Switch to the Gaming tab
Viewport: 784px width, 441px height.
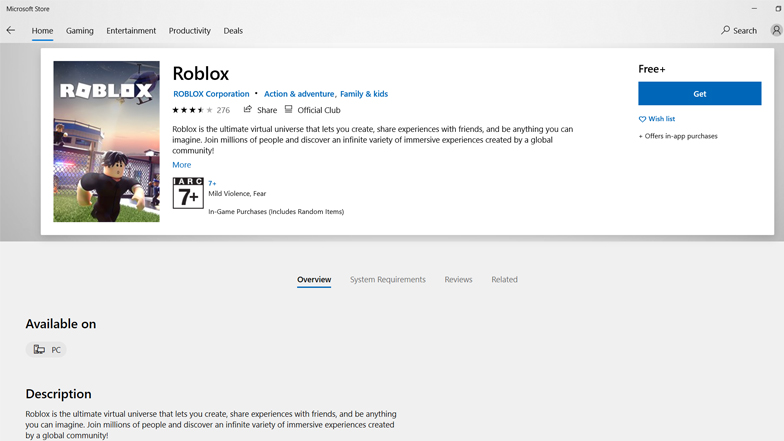pyautogui.click(x=80, y=30)
